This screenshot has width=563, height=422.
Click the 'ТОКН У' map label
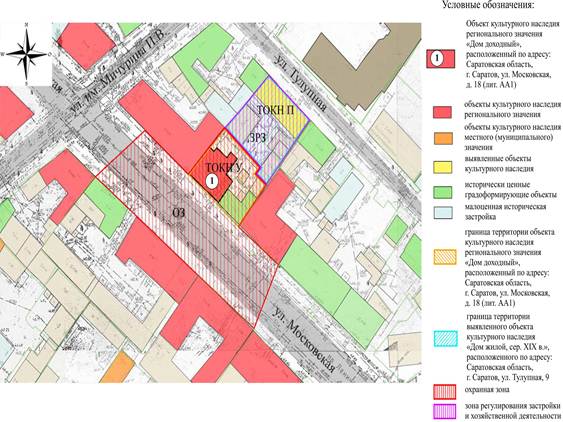pos(223,167)
